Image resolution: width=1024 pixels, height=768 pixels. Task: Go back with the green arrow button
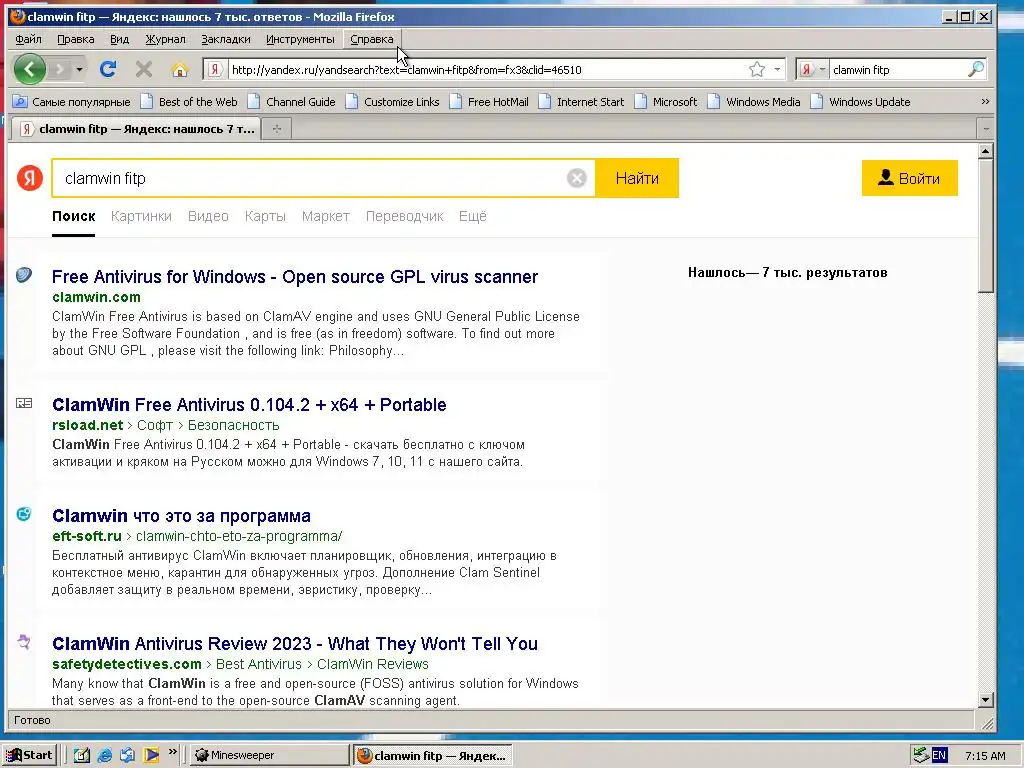(x=29, y=69)
